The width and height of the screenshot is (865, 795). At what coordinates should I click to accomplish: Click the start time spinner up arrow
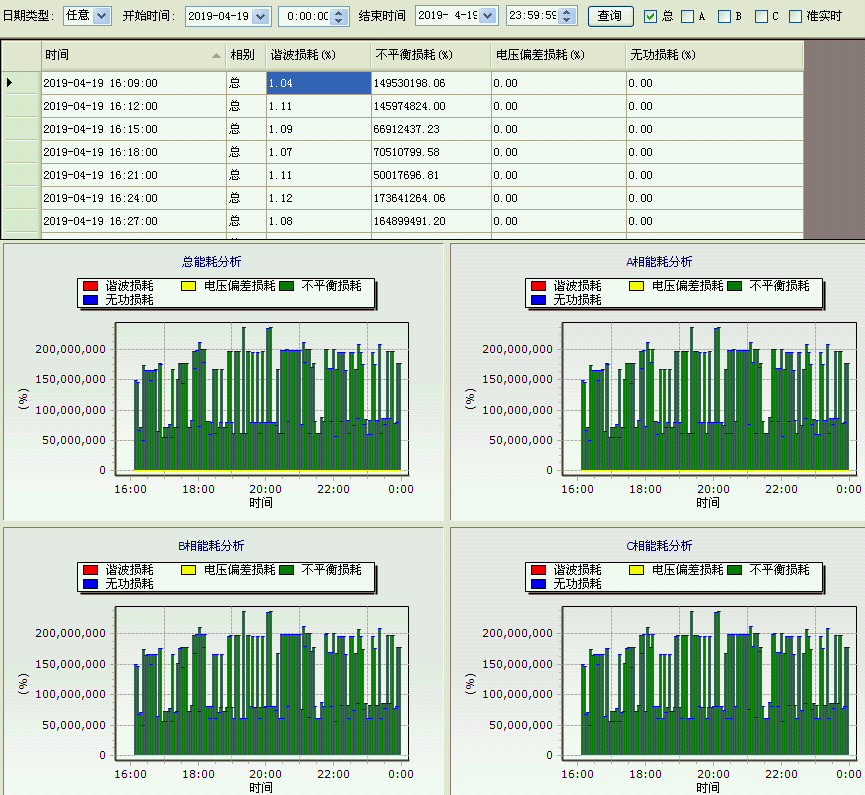(338, 11)
